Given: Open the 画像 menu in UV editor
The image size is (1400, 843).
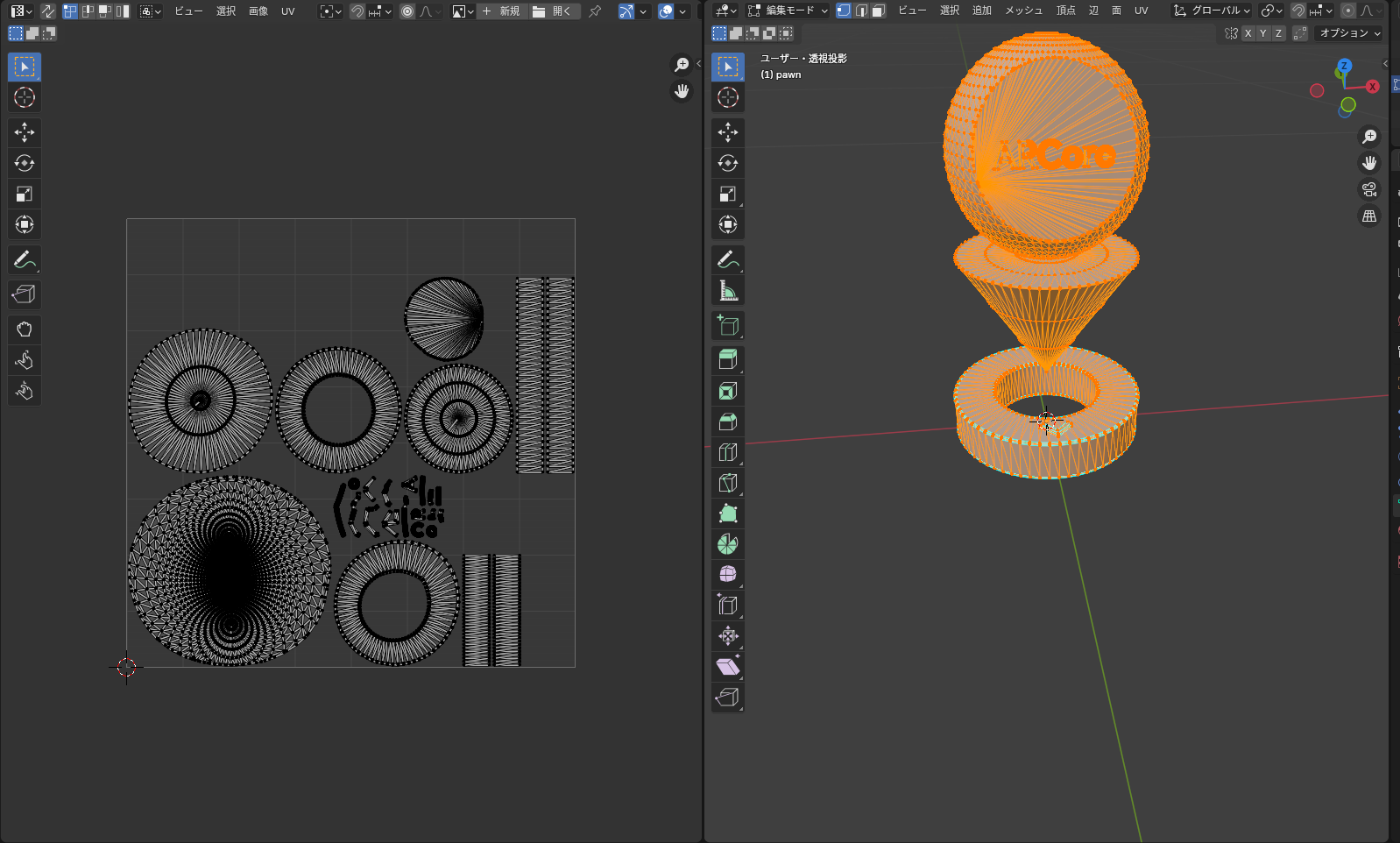Looking at the screenshot, I should [258, 11].
